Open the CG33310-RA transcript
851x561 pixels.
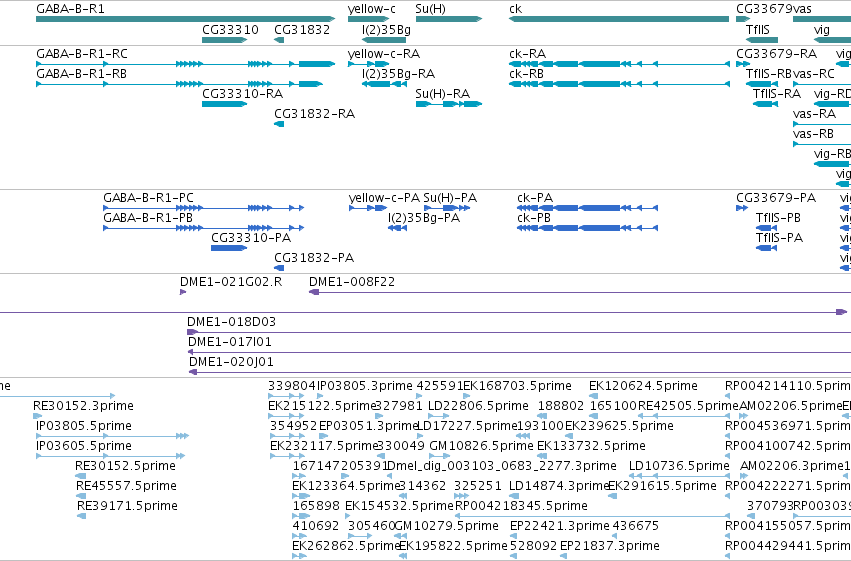coord(224,104)
